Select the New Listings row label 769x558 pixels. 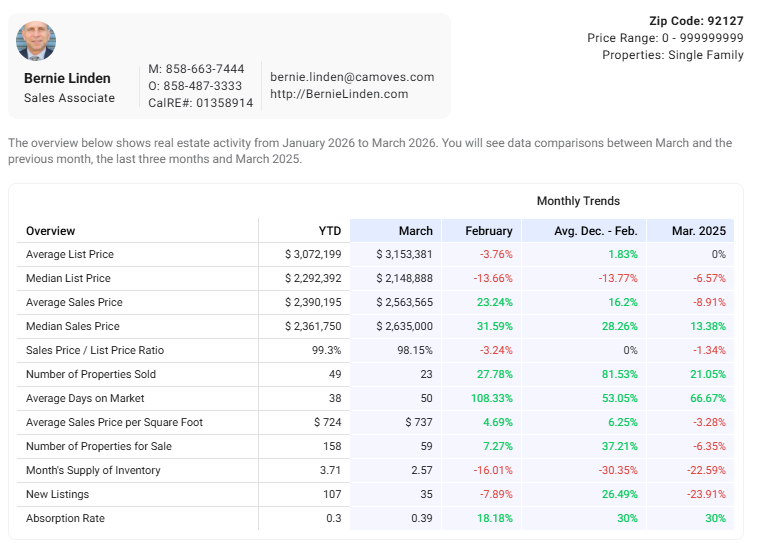click(57, 494)
